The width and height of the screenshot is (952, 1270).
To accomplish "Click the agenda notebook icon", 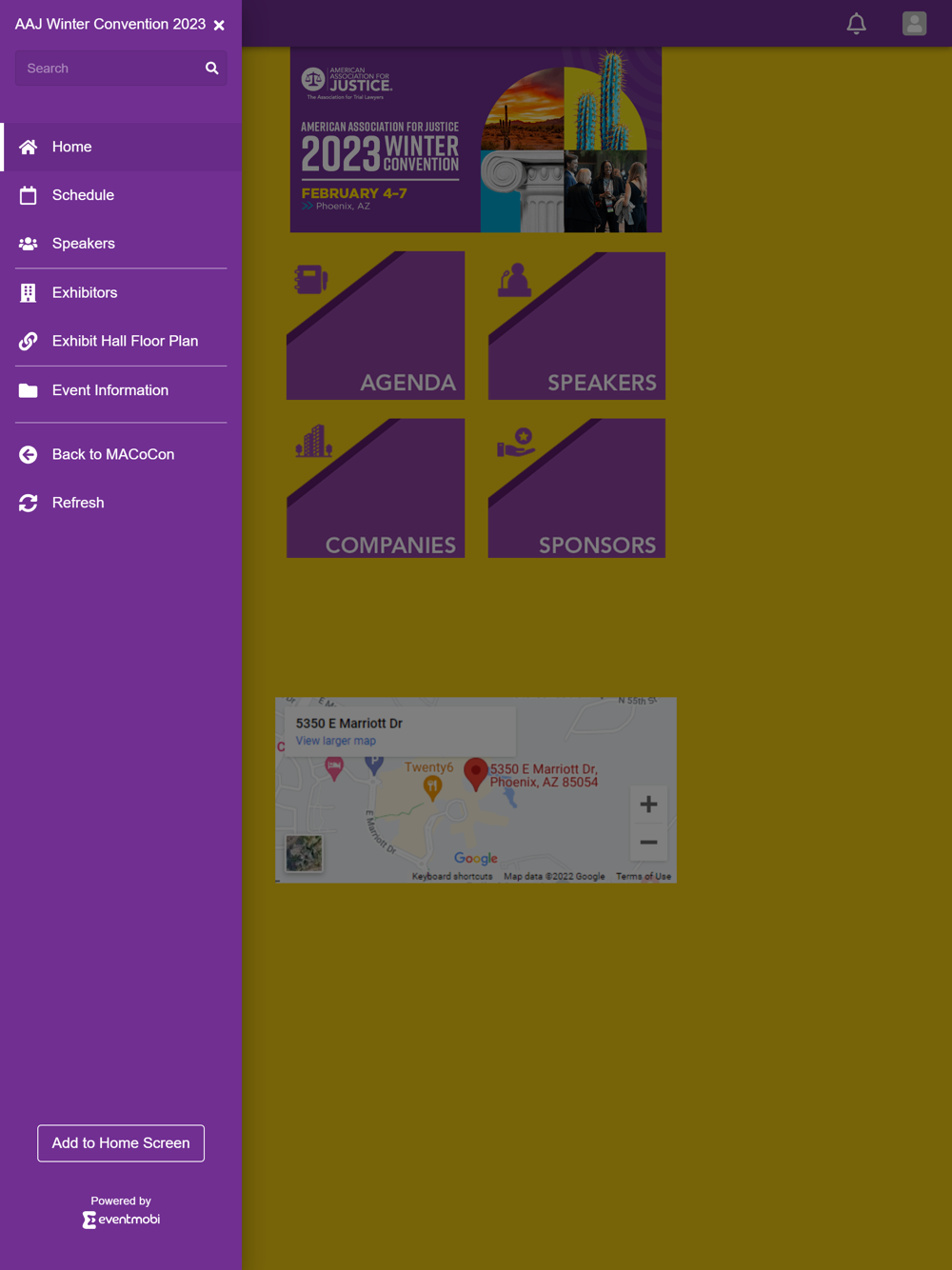I will (311, 280).
